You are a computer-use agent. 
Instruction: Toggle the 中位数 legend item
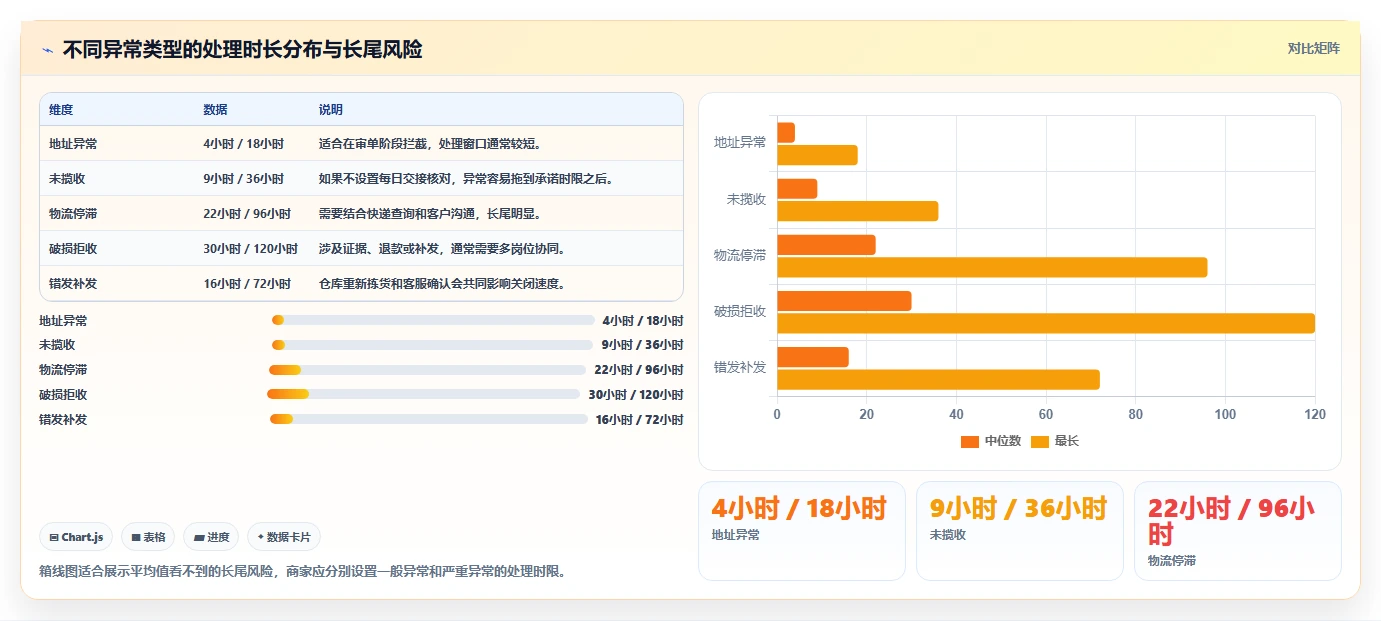(990, 441)
